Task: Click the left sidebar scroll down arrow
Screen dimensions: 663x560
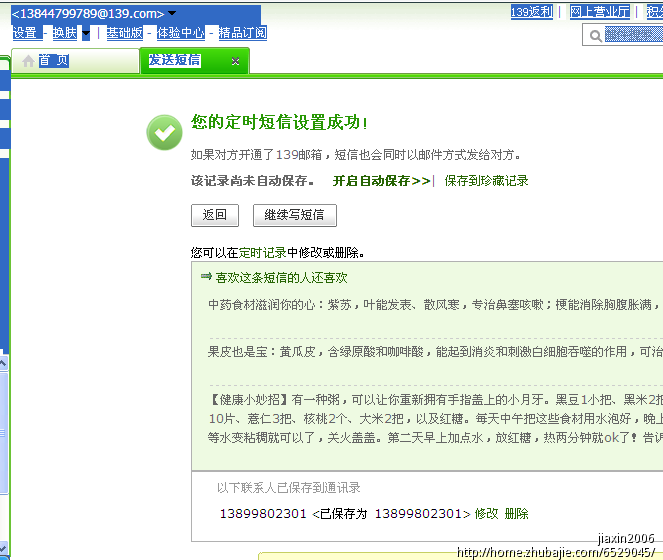Action: tap(3, 548)
